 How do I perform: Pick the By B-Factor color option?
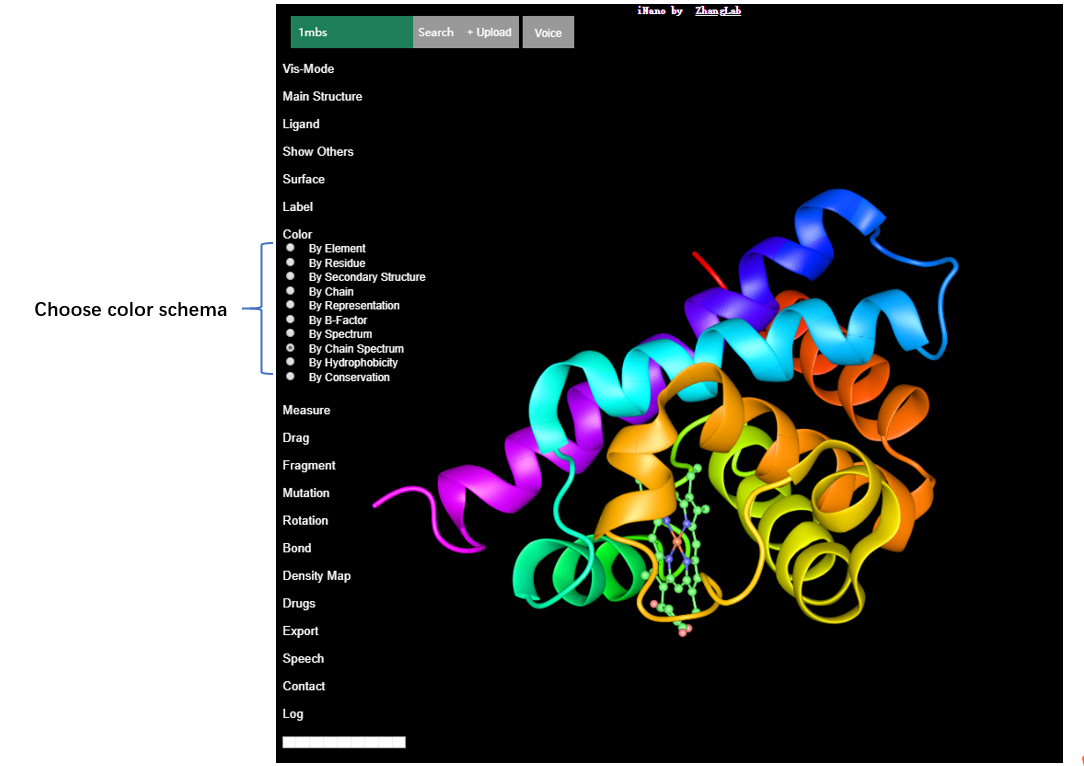pos(290,319)
